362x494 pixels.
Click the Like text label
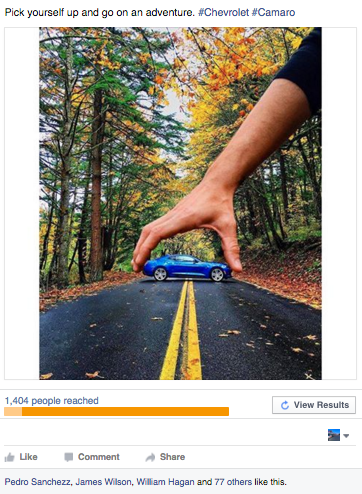(x=28, y=457)
